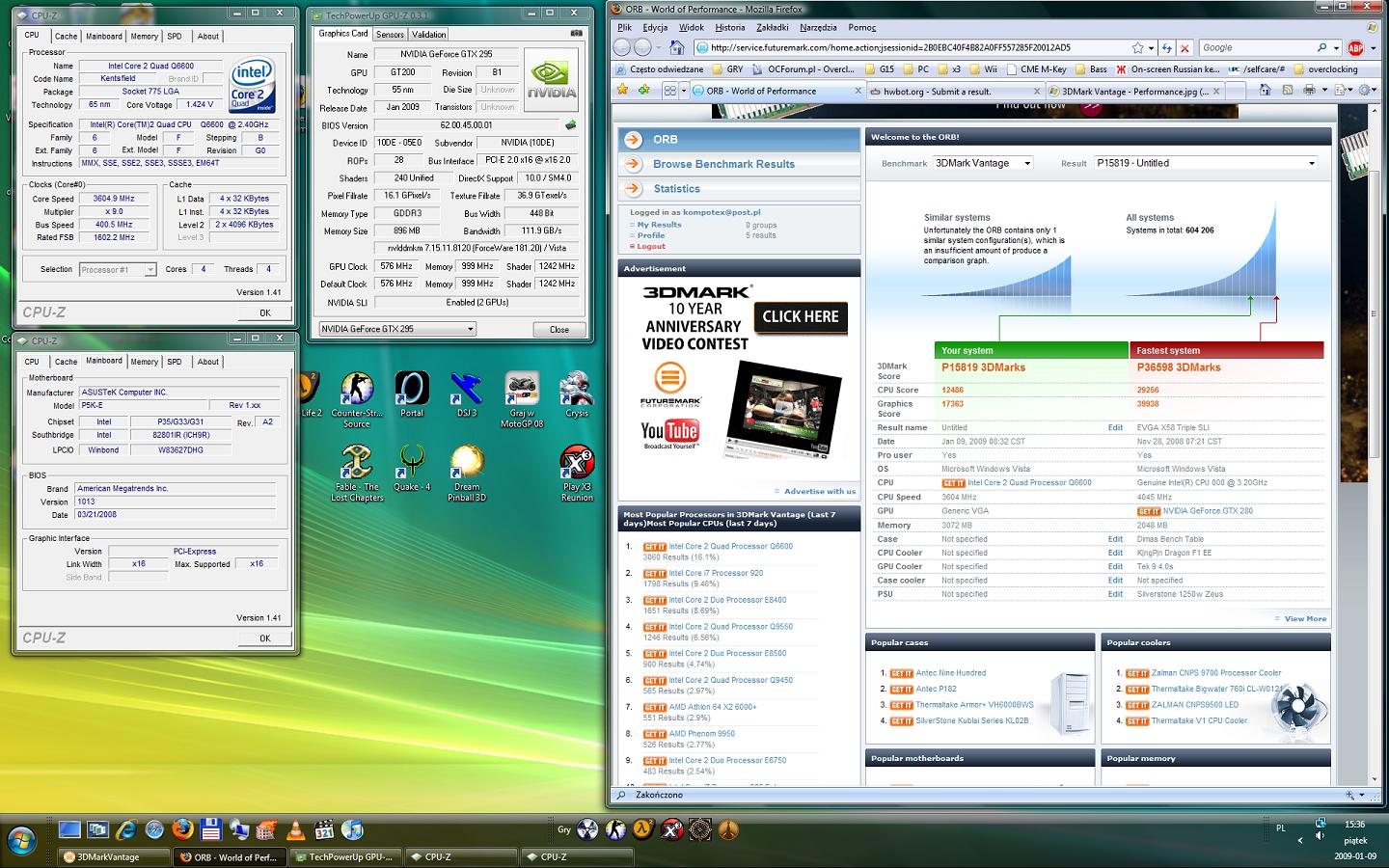Viewport: 1389px width, 868px height.
Task: Launch Counter-Strike from the Gry toolbar
Action: (x=613, y=829)
